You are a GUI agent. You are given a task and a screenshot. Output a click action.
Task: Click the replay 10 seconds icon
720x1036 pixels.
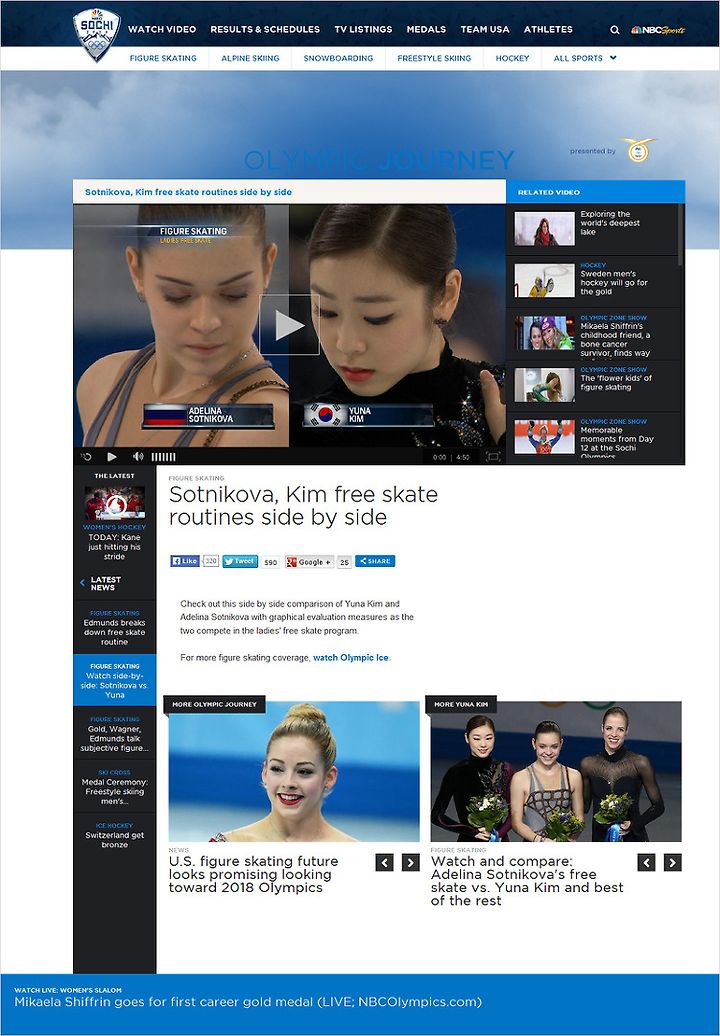coord(87,457)
